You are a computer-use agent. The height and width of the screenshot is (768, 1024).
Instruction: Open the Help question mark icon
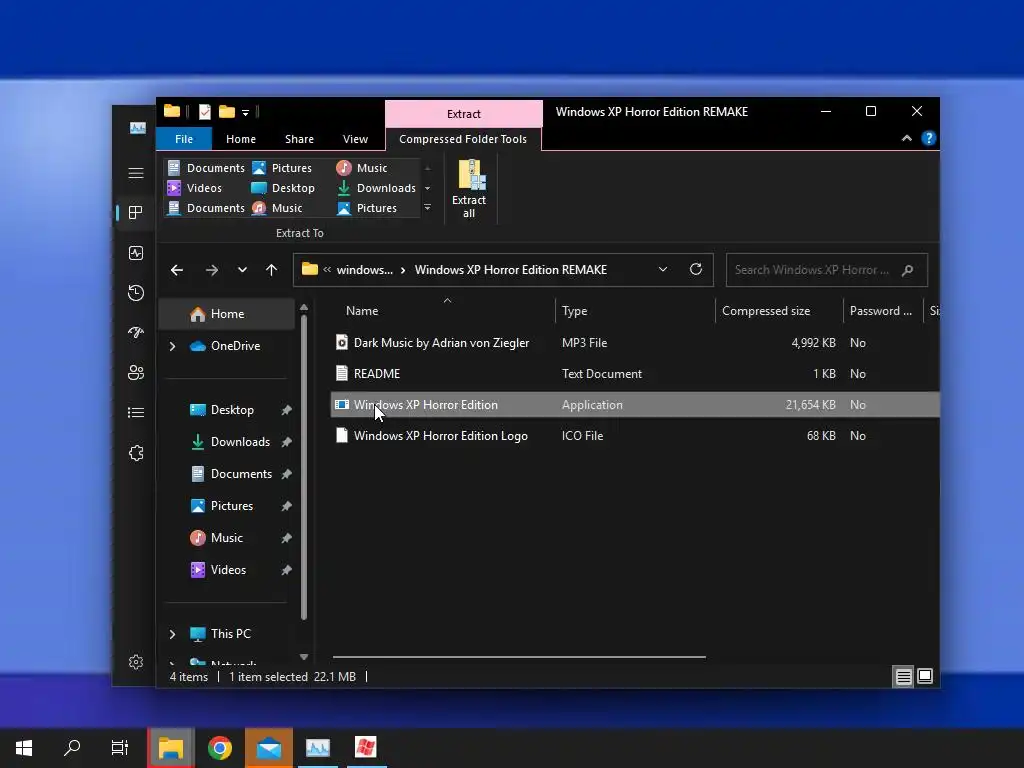pyautogui.click(x=929, y=138)
